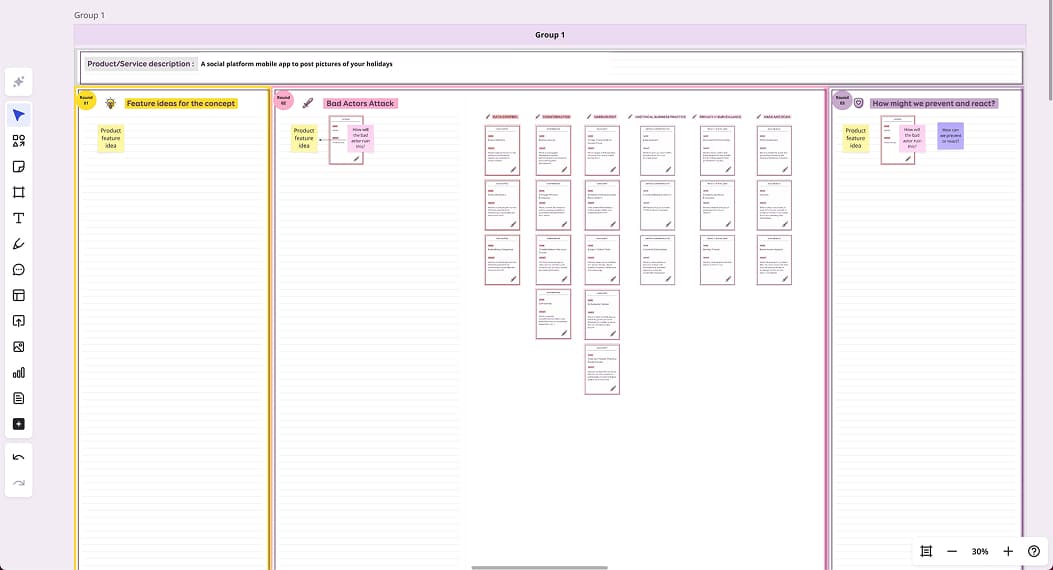Choose the sticky note tool
Image resolution: width=1053 pixels, height=570 pixels.
(x=18, y=167)
